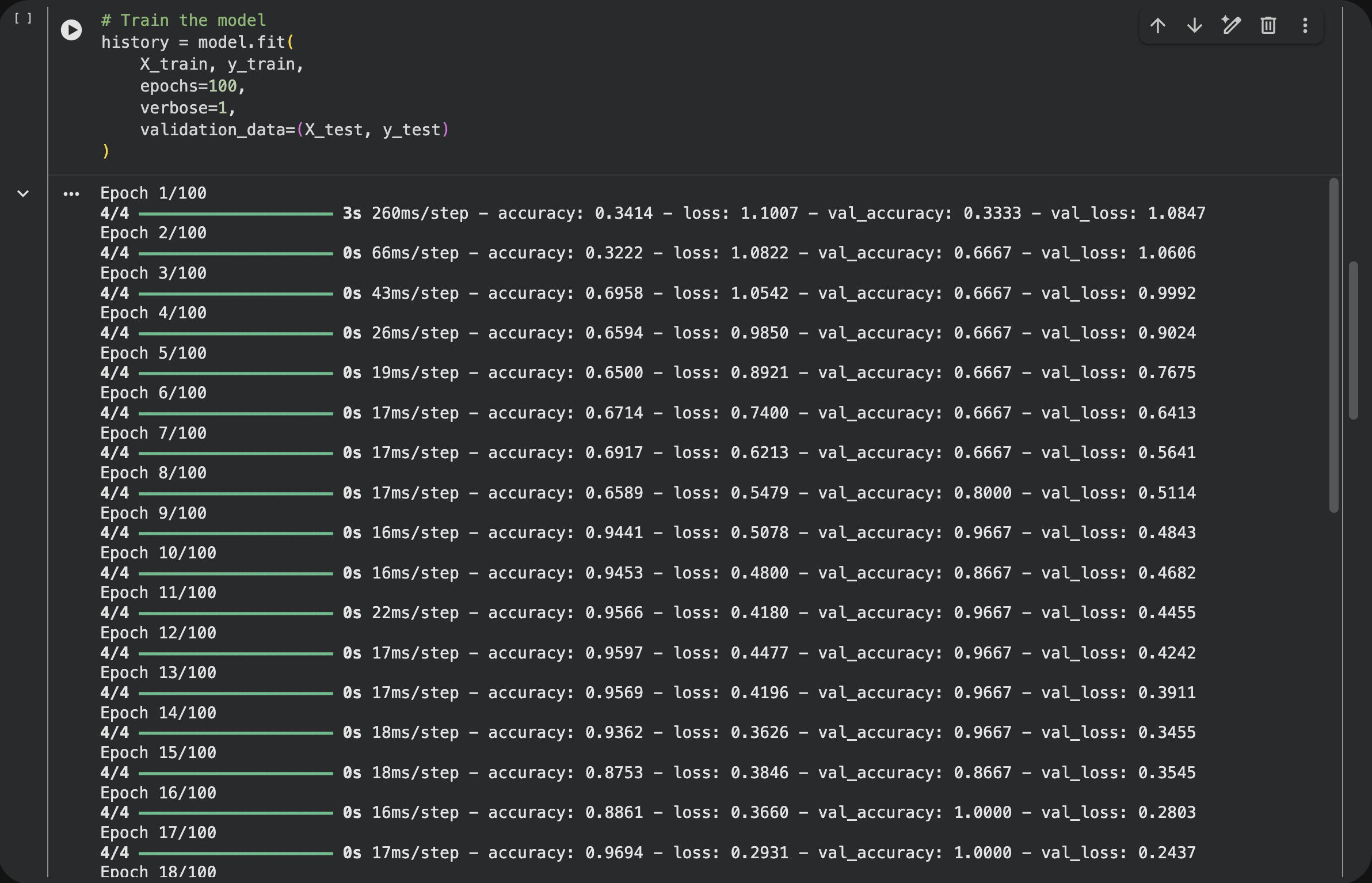Click Epoch 17 progress bar
Image resolution: width=1372 pixels, height=883 pixels.
[x=236, y=854]
